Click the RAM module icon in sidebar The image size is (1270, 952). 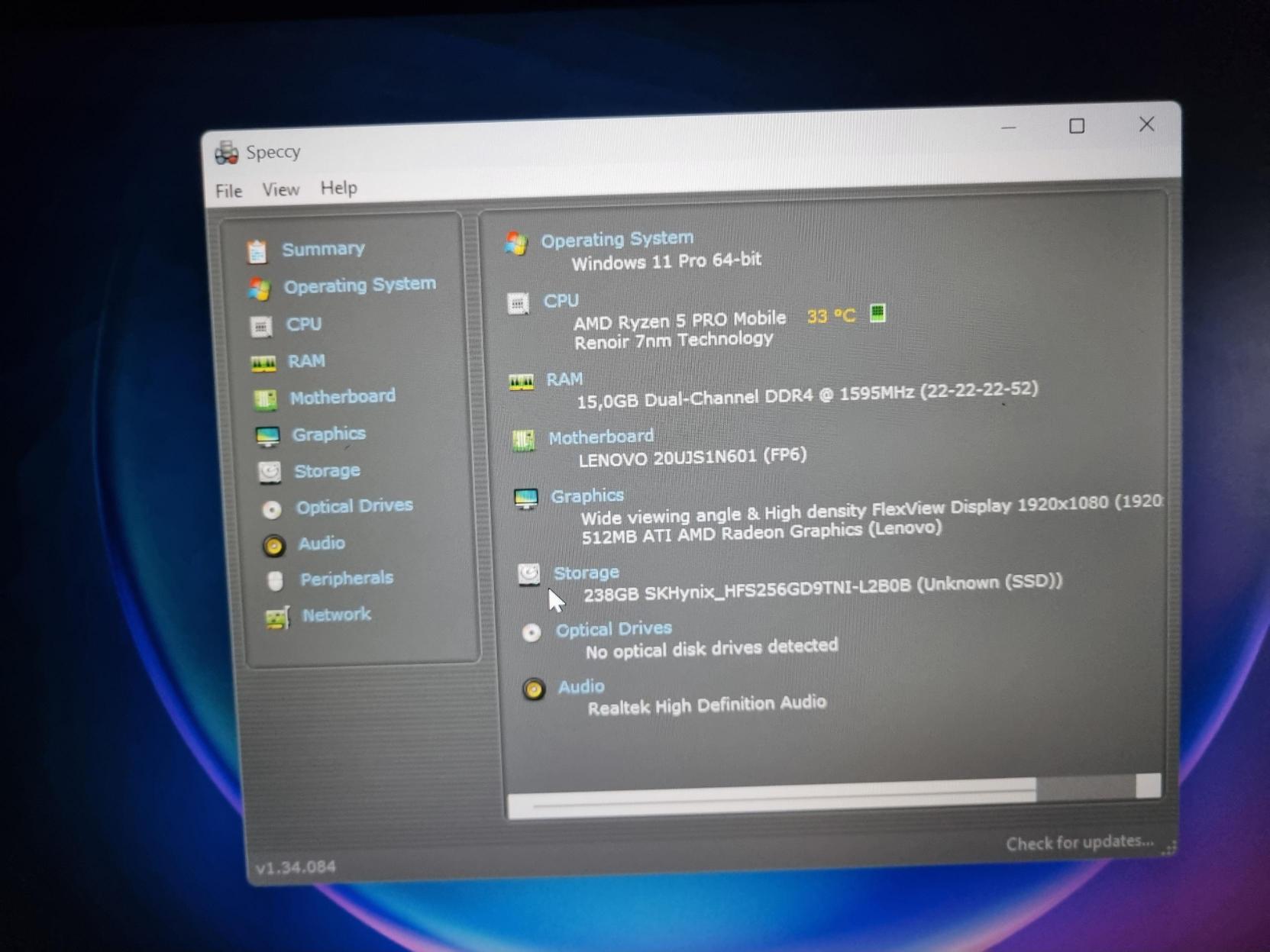point(263,363)
